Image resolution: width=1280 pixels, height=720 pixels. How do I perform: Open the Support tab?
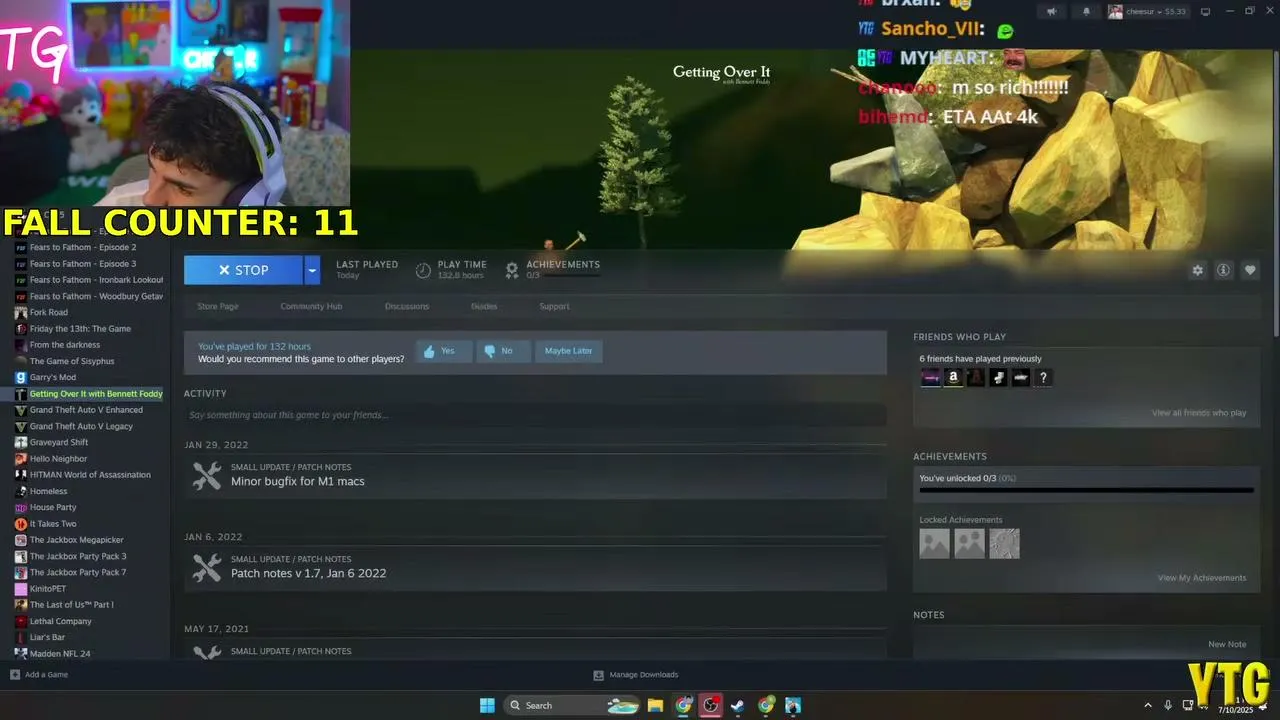(x=554, y=306)
